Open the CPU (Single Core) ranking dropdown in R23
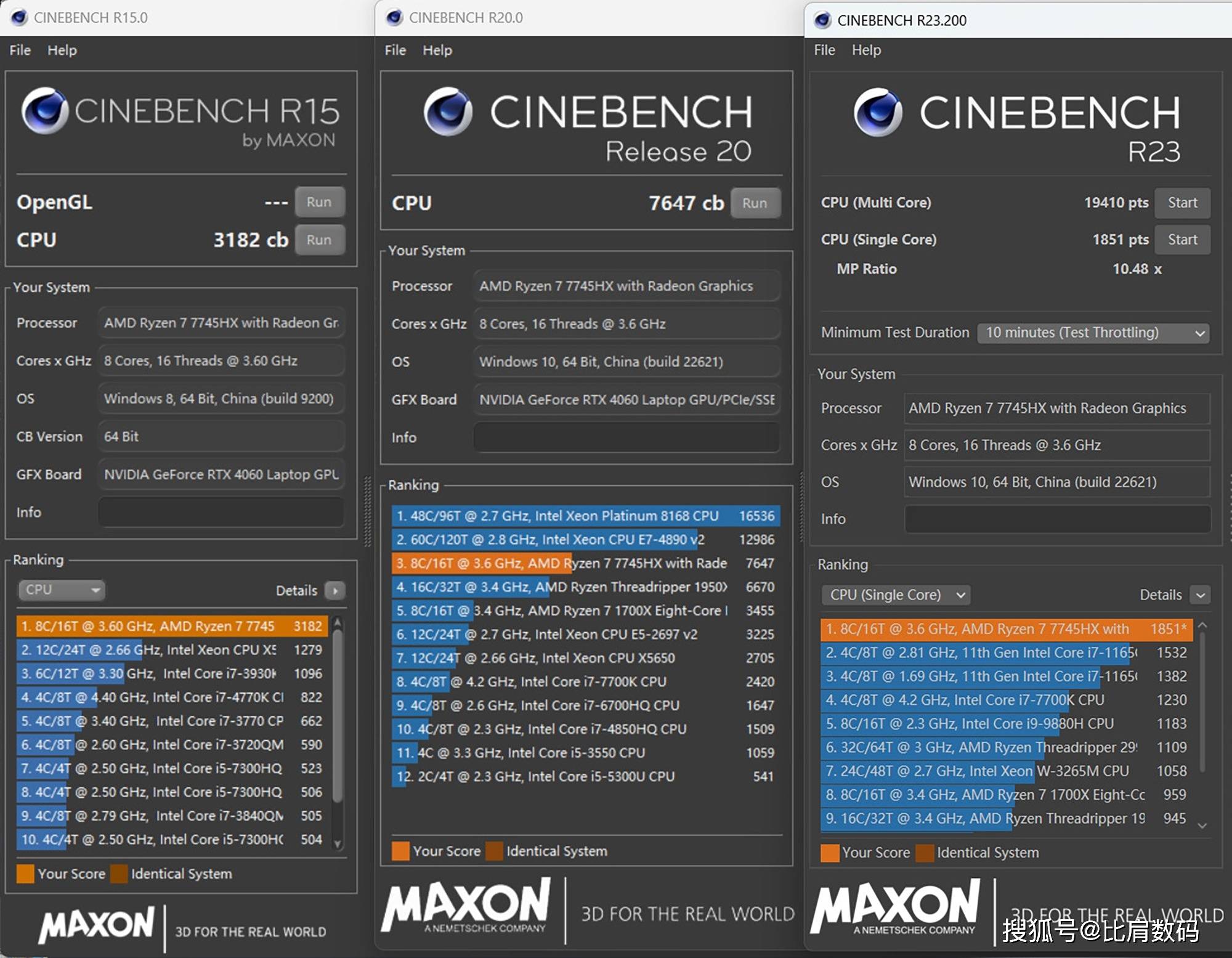 896,595
